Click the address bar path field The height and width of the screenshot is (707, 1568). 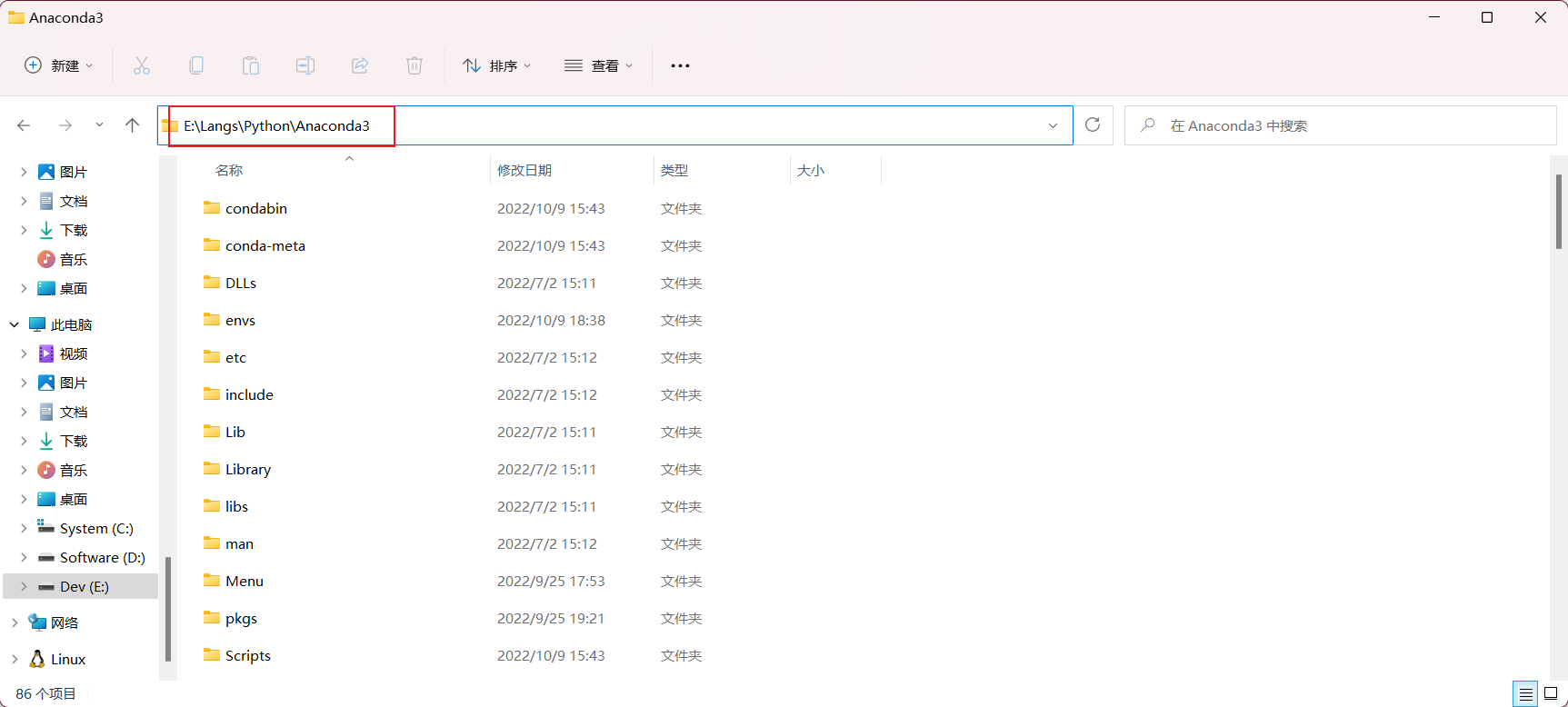click(614, 125)
